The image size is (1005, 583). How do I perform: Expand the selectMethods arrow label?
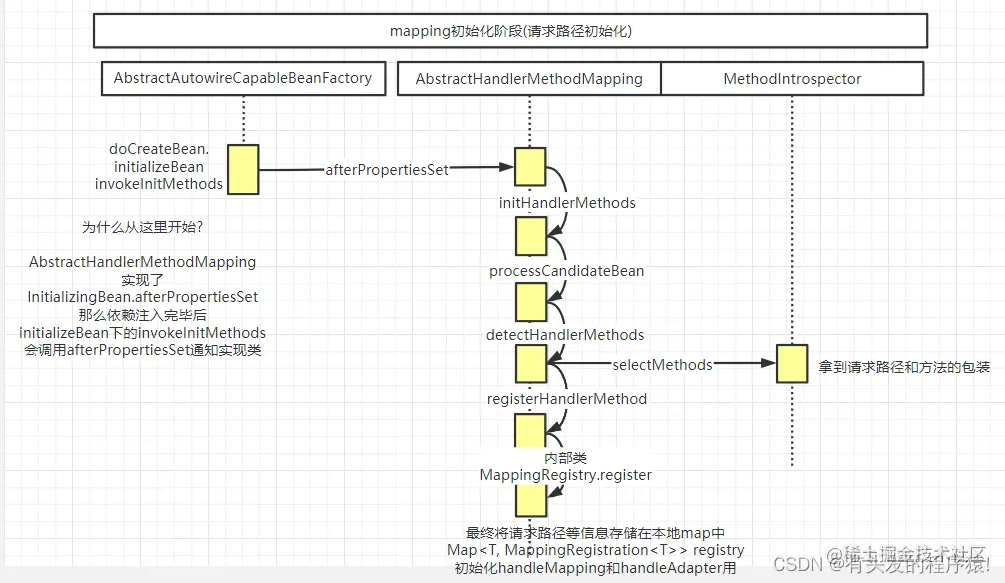[662, 365]
